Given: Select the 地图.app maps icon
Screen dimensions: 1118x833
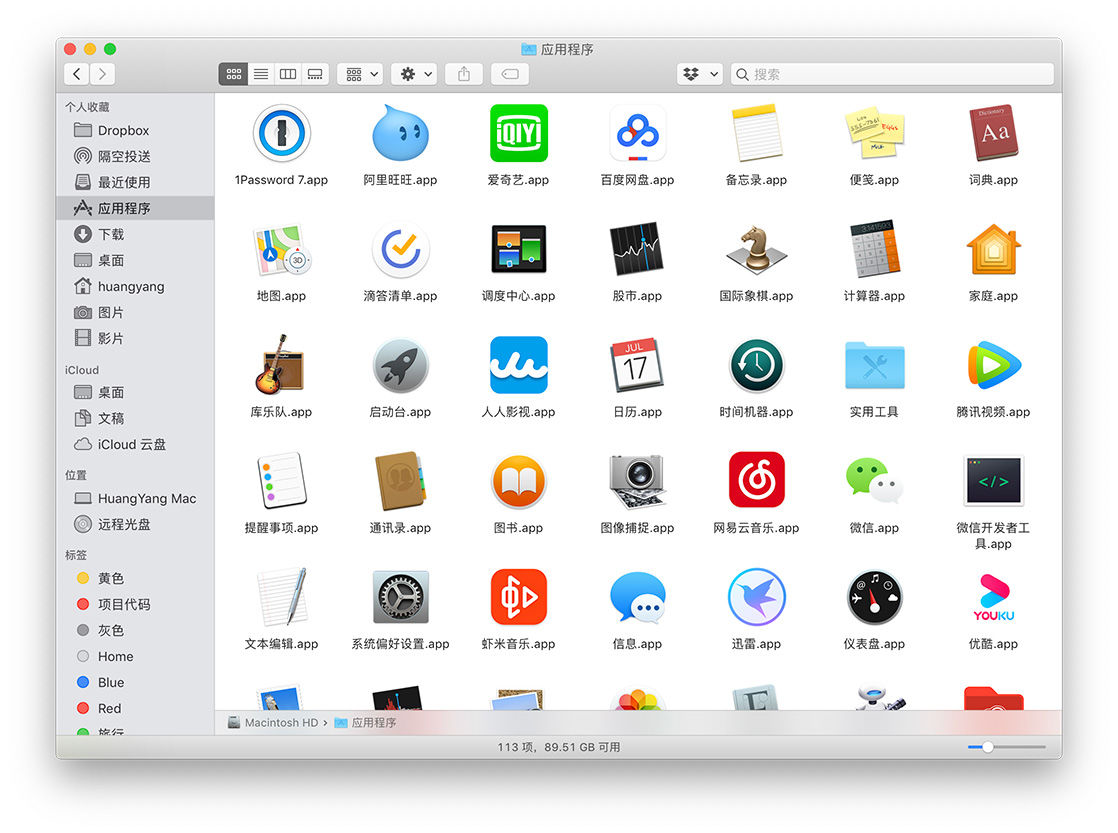Looking at the screenshot, I should click(x=281, y=250).
